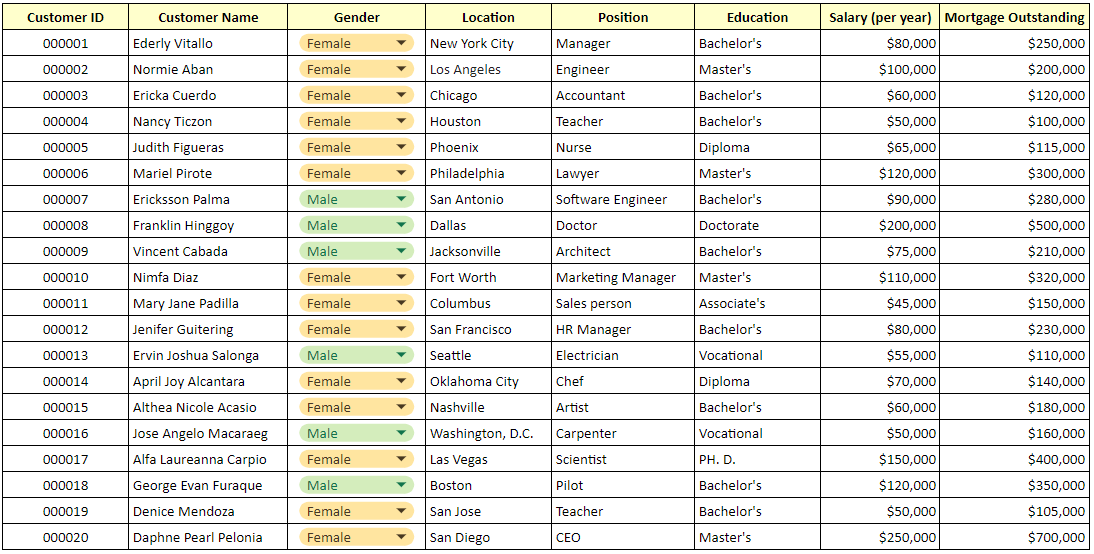Open Gender dropdown in Ervin Joshua Salonga's row
Viewport: 1094px width, 554px height.
[x=401, y=355]
